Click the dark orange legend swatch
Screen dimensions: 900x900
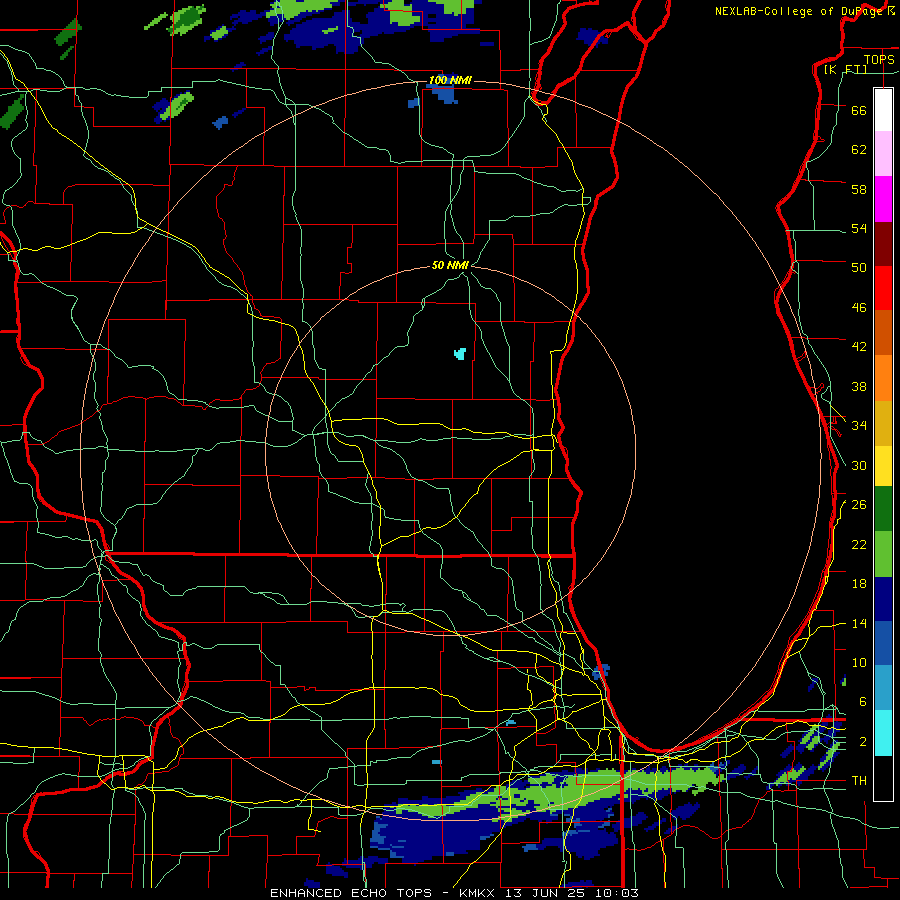tap(883, 332)
